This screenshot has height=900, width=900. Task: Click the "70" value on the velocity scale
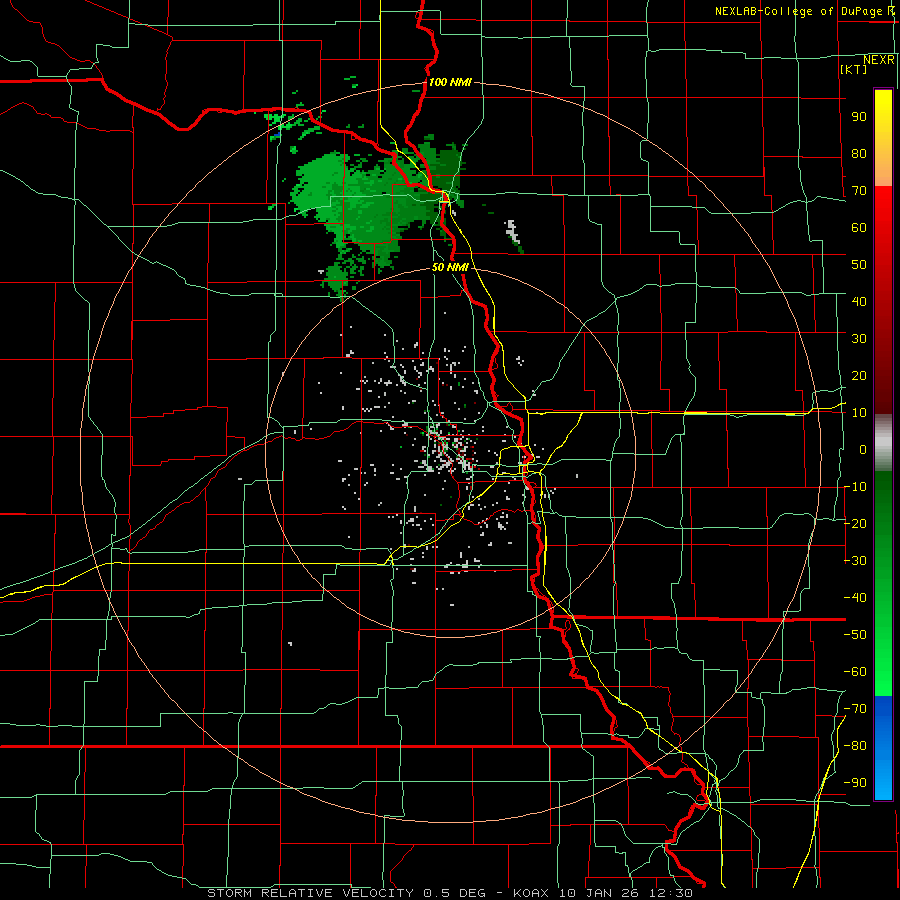(x=859, y=191)
